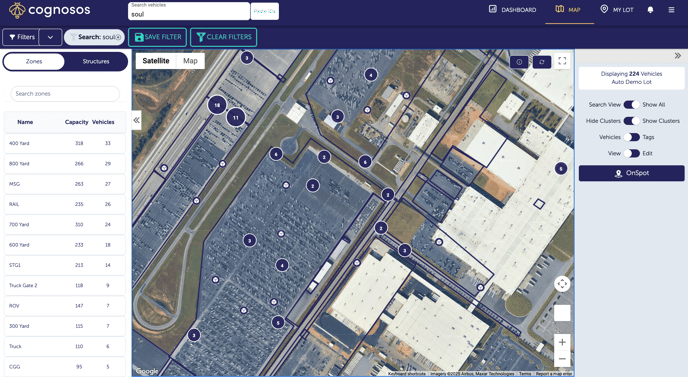Sort zones by Capacity column
688x377 pixels.
pos(77,122)
